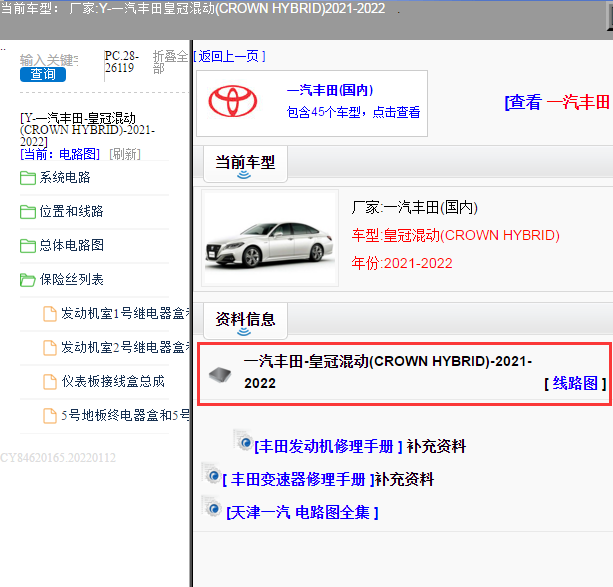Viewport: 613px width, 587px height.
Task: Click 折叠全部 to collapse all
Action: coord(170,62)
